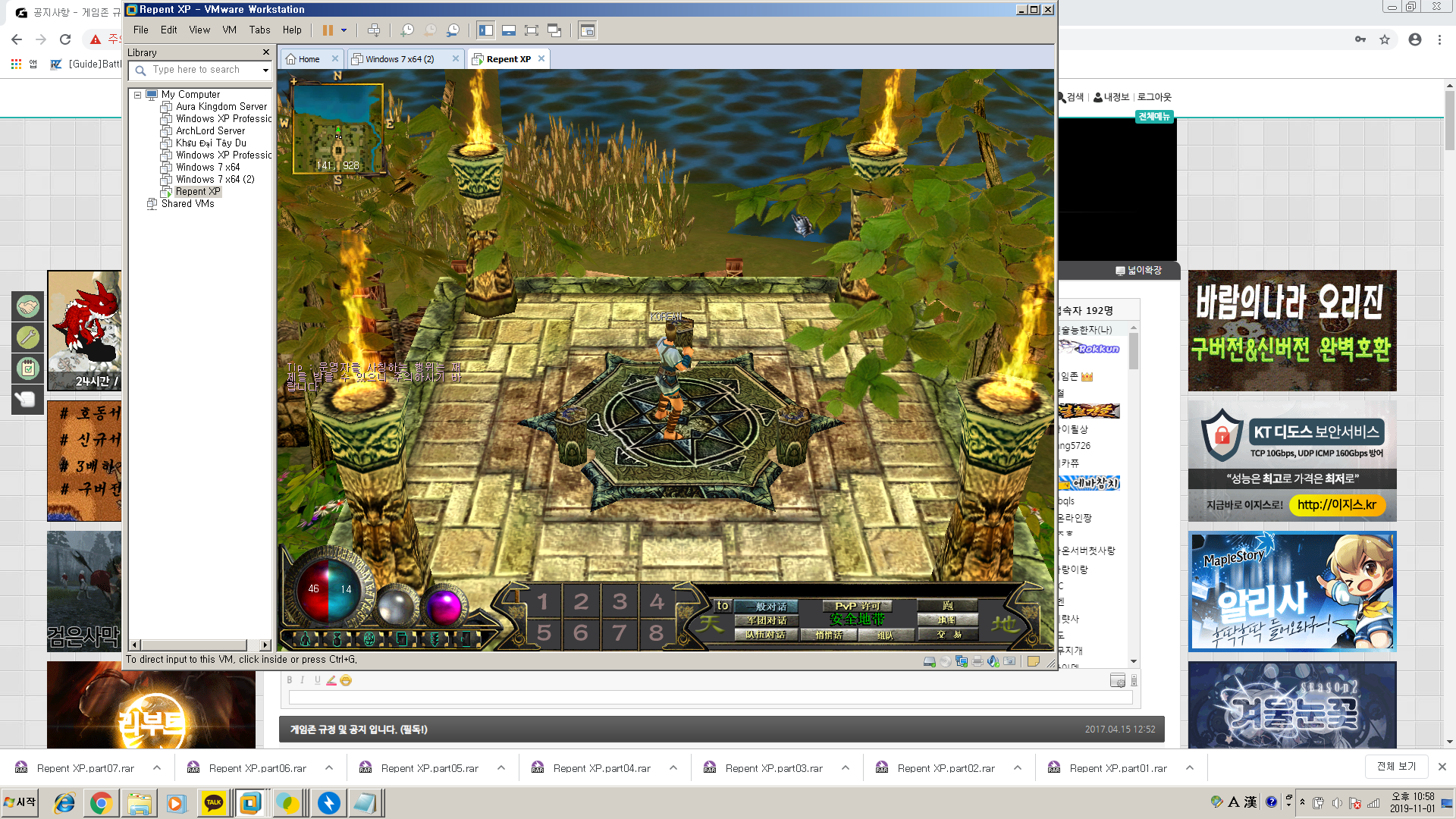Screen dimensions: 1456x819
Task: Toggle the thumbnail bar view
Action: point(509,30)
